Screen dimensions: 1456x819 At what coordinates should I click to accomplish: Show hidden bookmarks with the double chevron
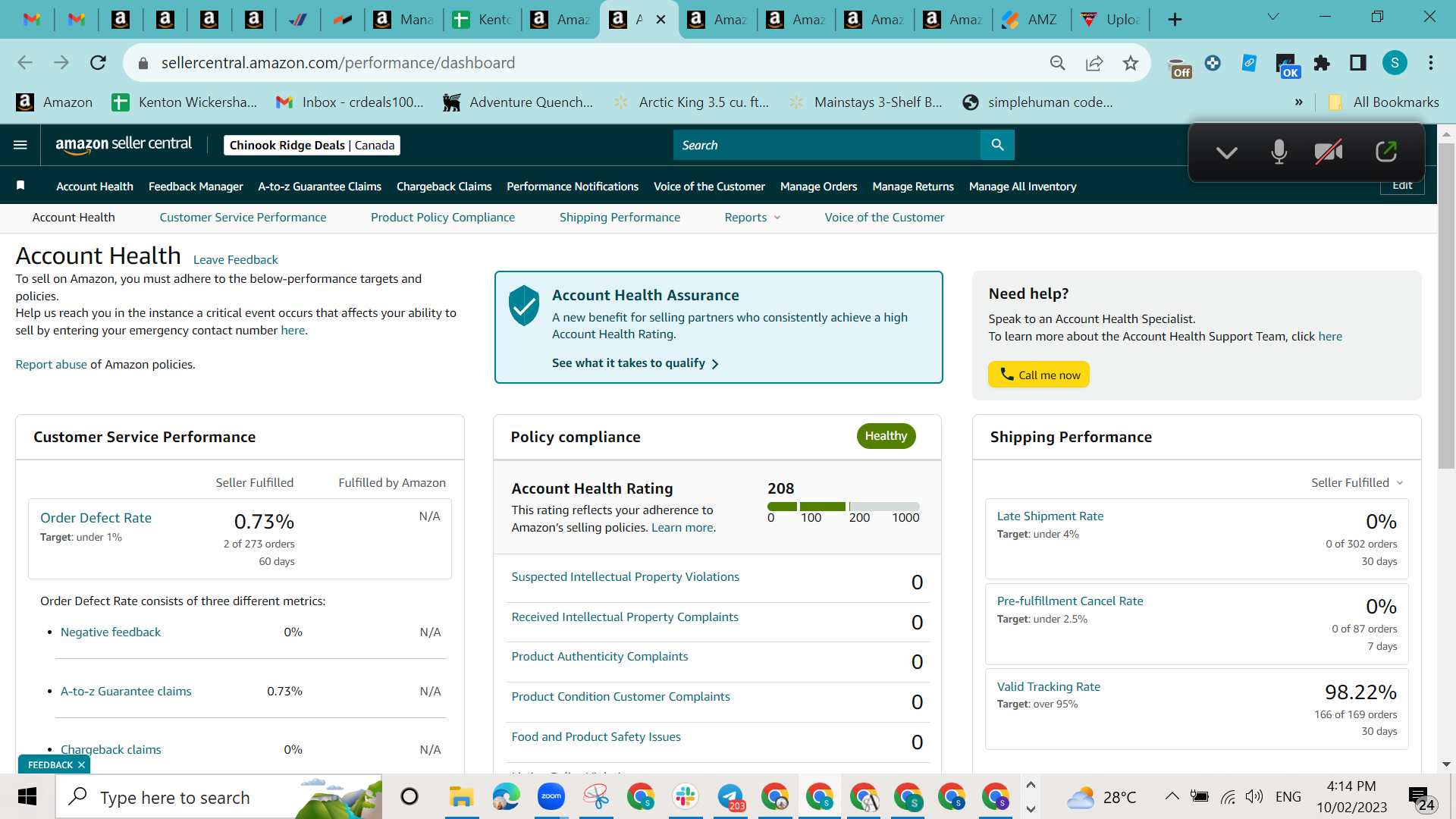[1299, 102]
